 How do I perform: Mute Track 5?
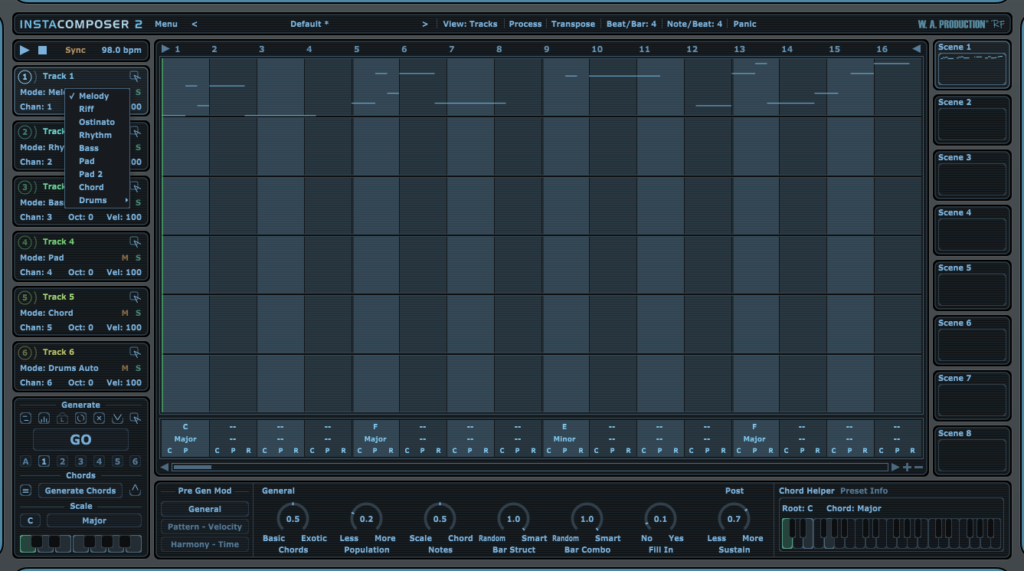[x=125, y=313]
